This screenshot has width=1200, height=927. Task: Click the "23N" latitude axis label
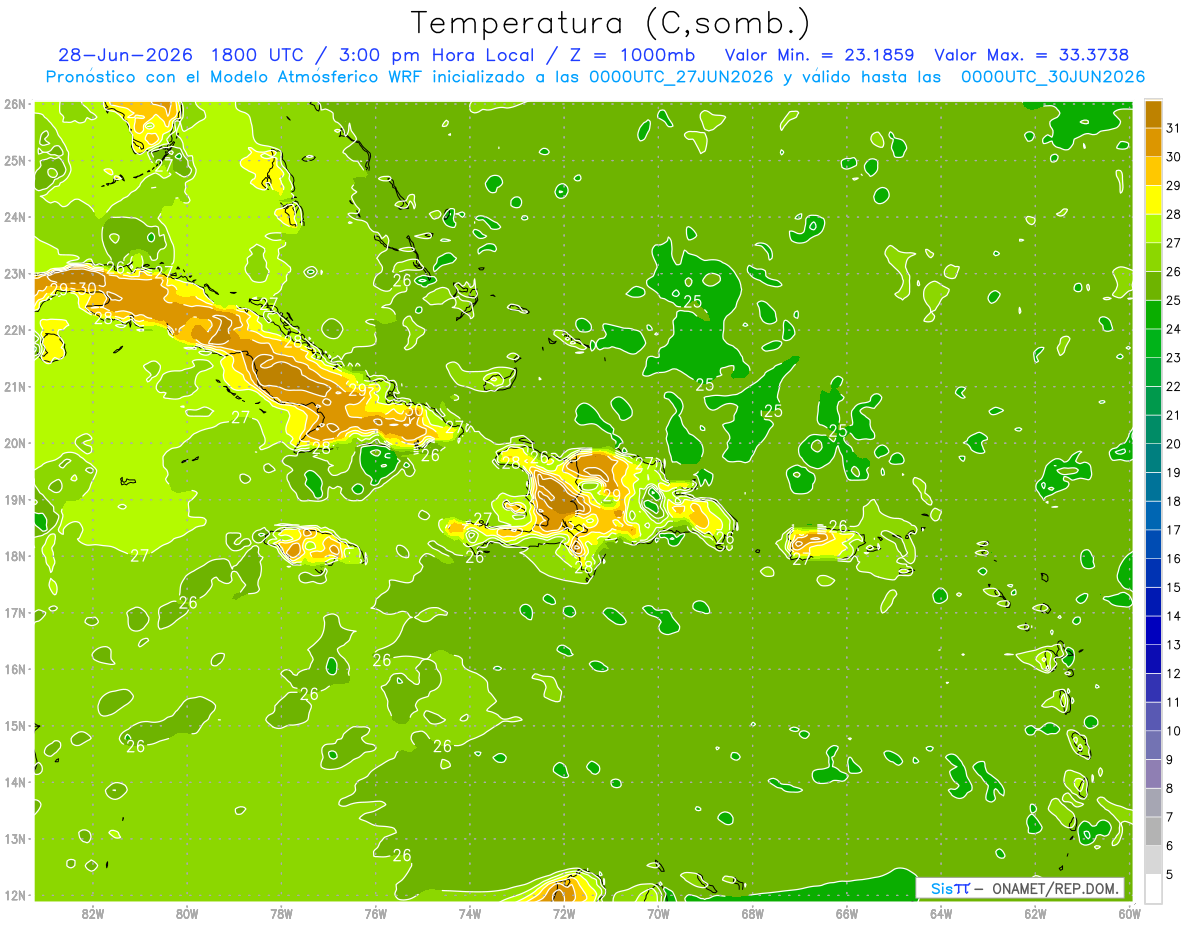(x=14, y=273)
